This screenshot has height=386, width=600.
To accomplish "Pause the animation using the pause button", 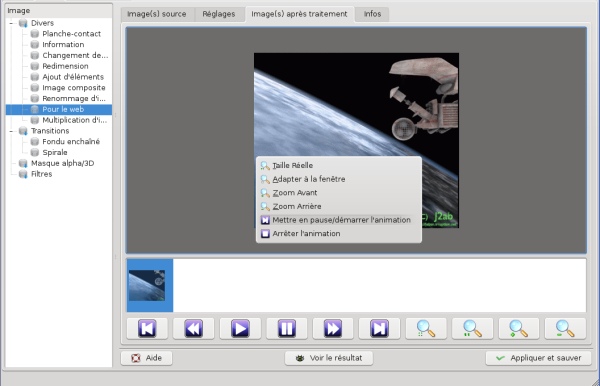I will (287, 329).
